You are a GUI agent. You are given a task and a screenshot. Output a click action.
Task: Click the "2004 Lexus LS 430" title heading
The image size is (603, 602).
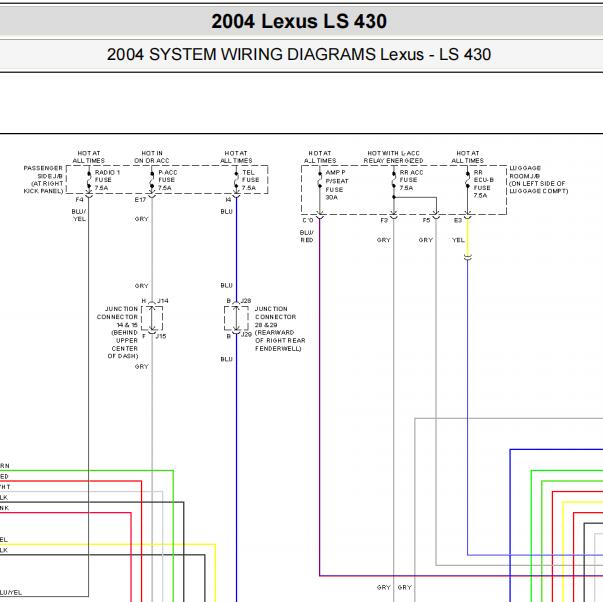coord(299,21)
